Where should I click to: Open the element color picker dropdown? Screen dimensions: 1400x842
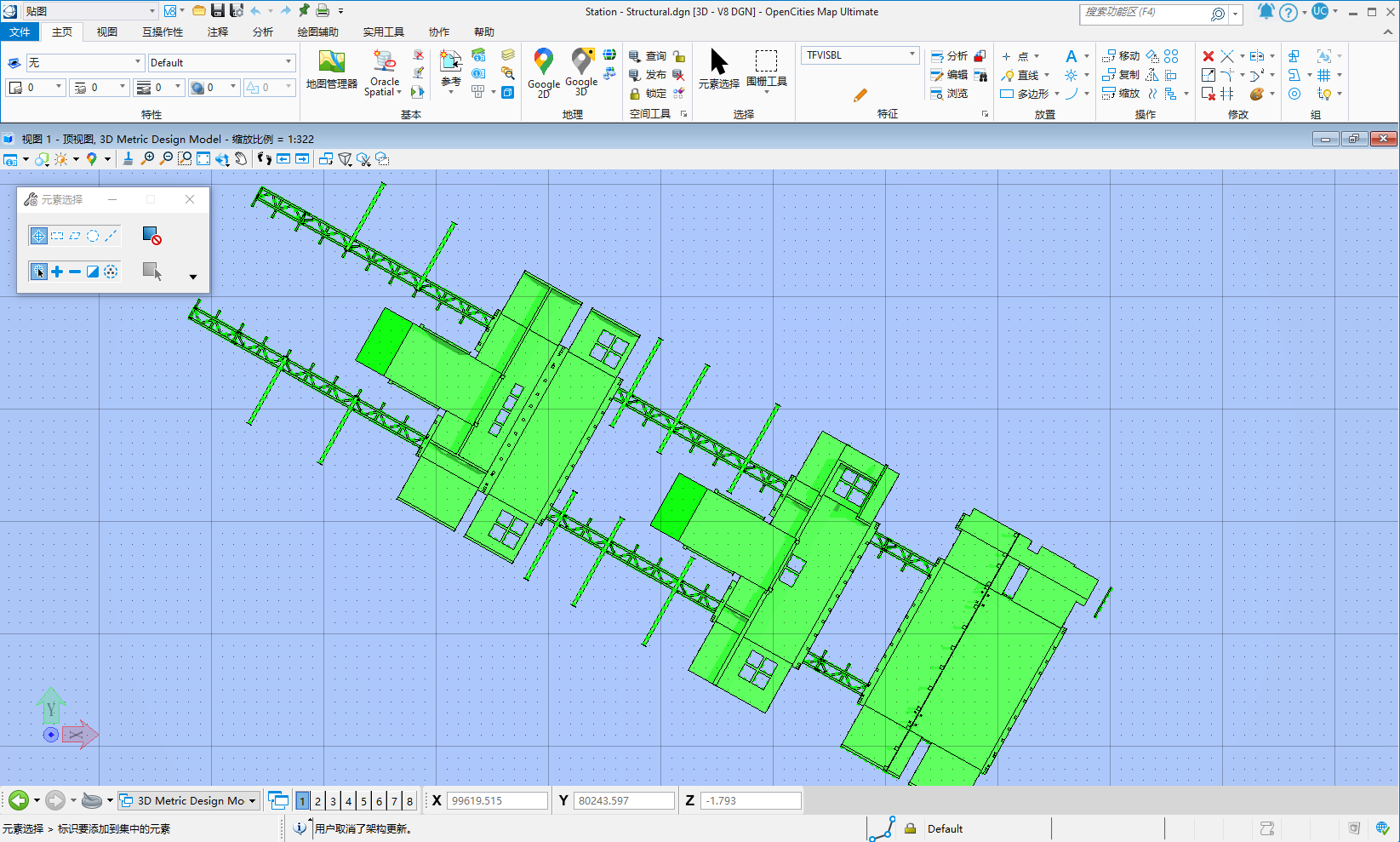pyautogui.click(x=58, y=87)
